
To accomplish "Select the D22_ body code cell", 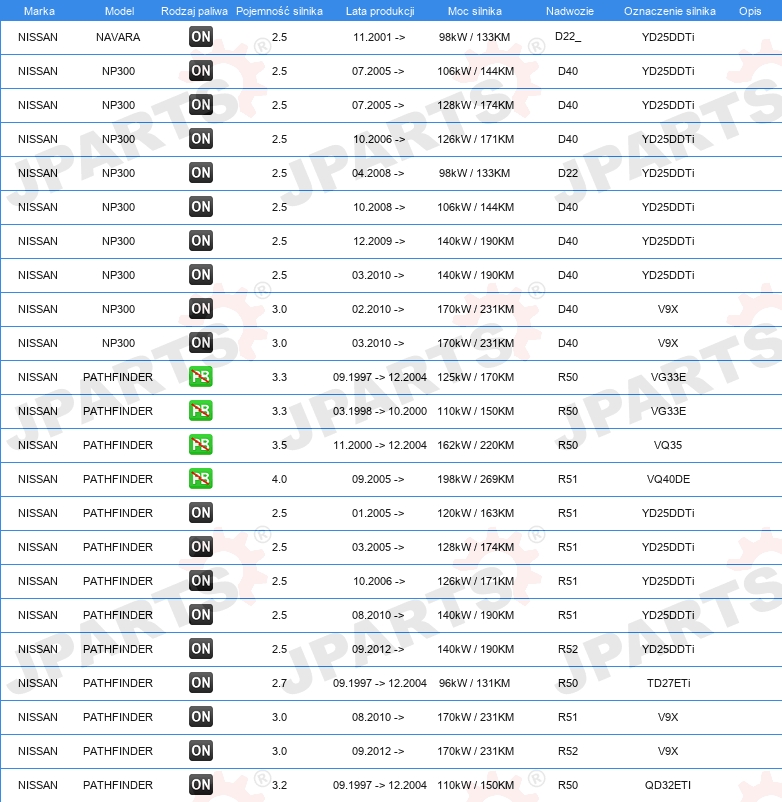I will pos(568,37).
